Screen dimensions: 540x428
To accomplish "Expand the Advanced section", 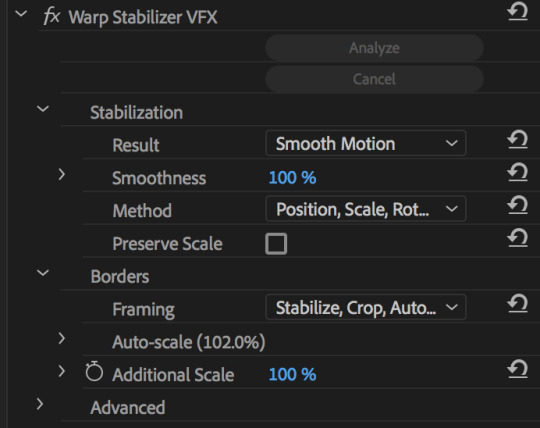I will coord(40,404).
